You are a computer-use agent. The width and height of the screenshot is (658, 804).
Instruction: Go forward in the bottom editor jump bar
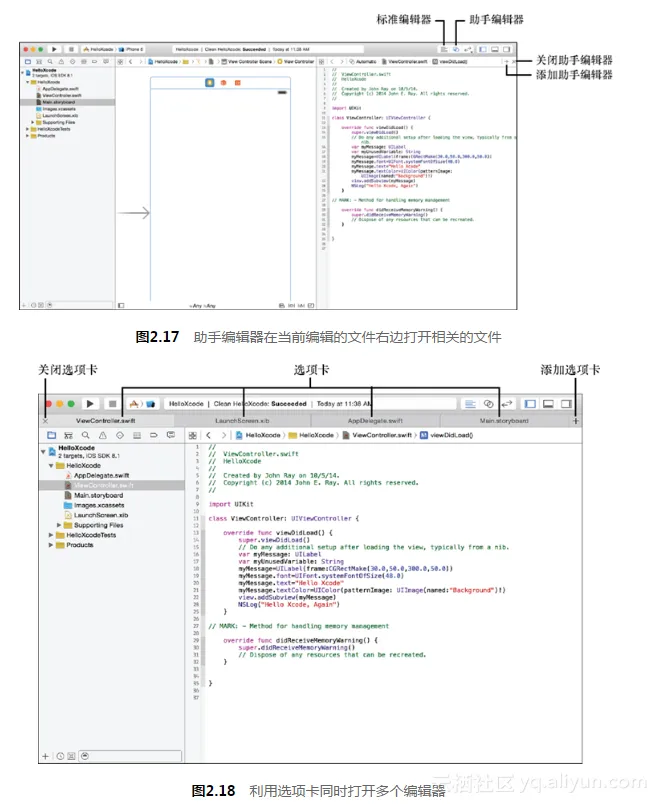coord(223,435)
